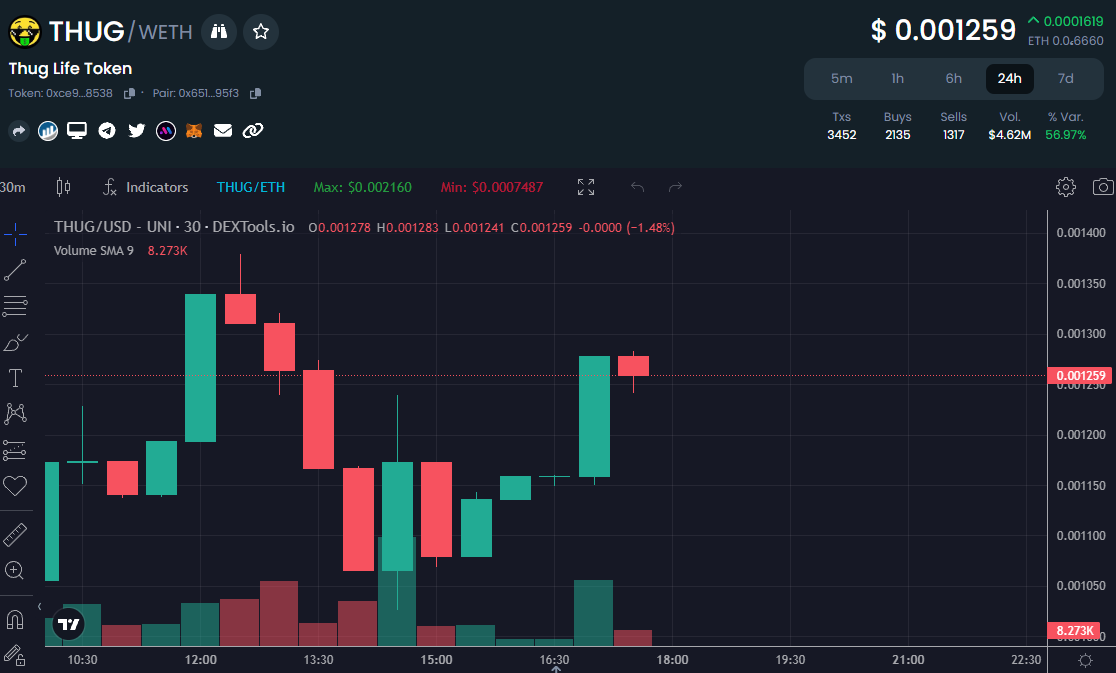Switch the THUG/ETH price pair
1116x673 pixels.
pos(251,187)
